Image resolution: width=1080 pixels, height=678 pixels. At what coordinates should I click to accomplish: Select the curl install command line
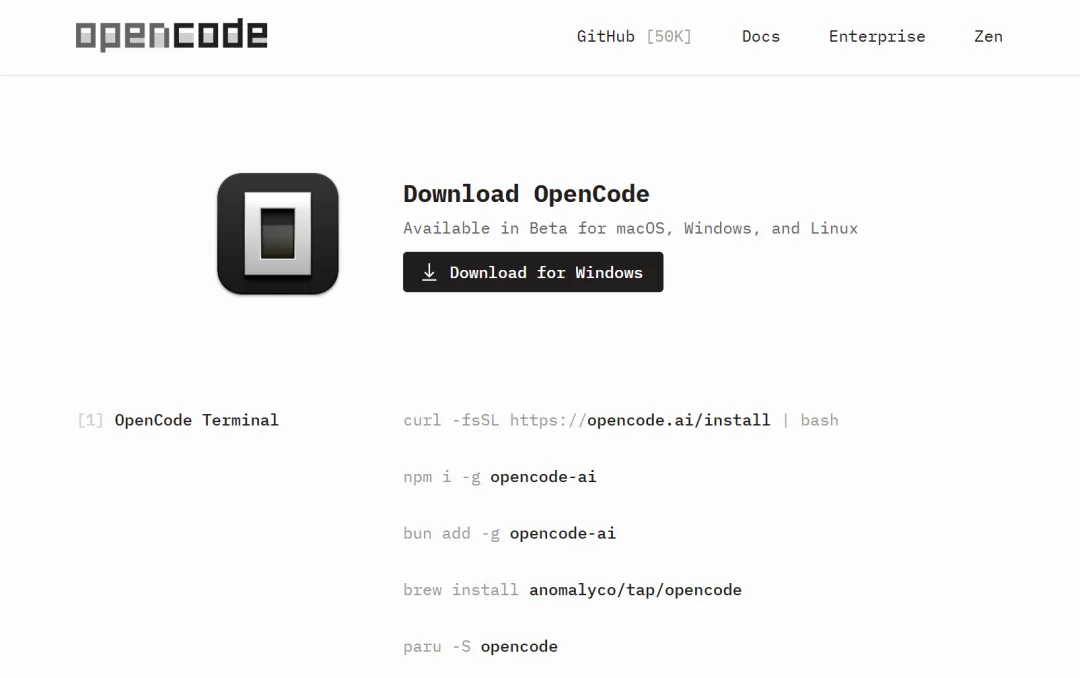pyautogui.click(x=620, y=420)
